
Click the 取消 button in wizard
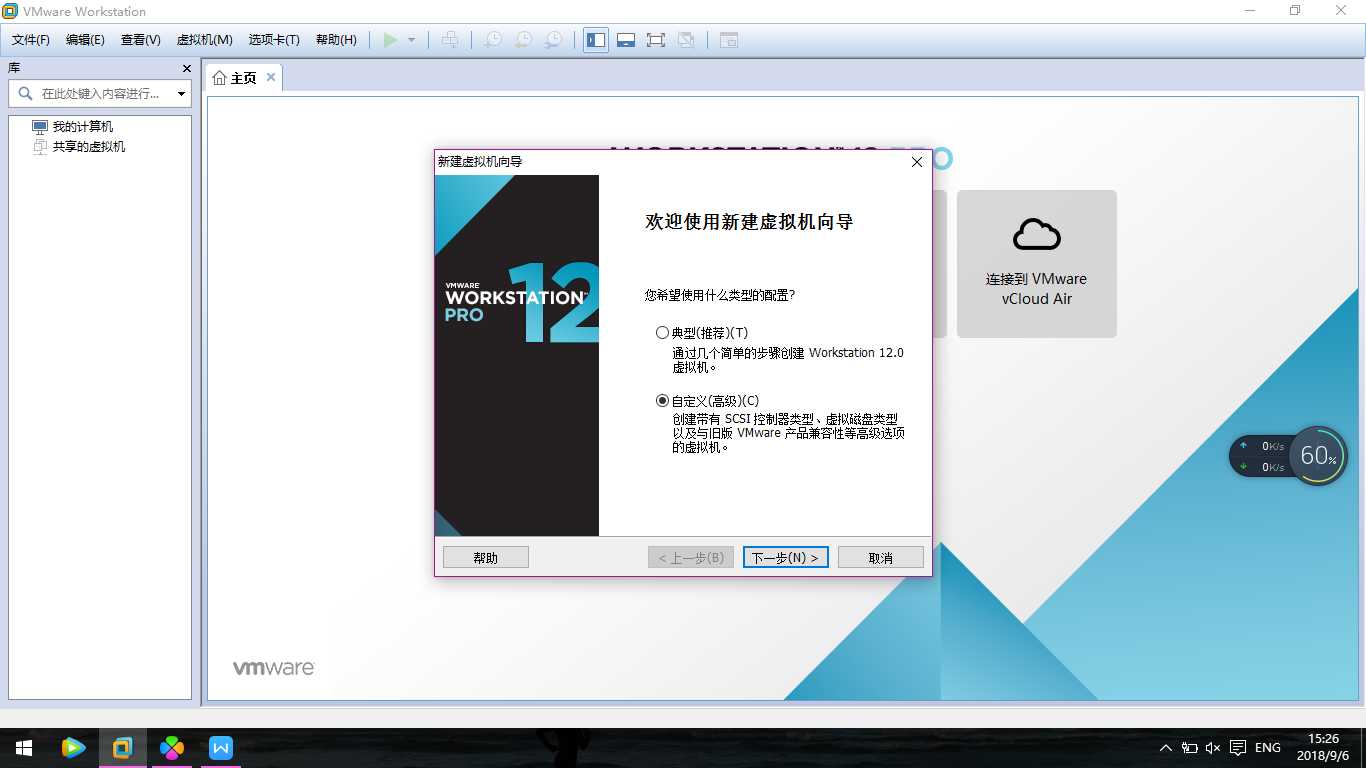click(881, 558)
